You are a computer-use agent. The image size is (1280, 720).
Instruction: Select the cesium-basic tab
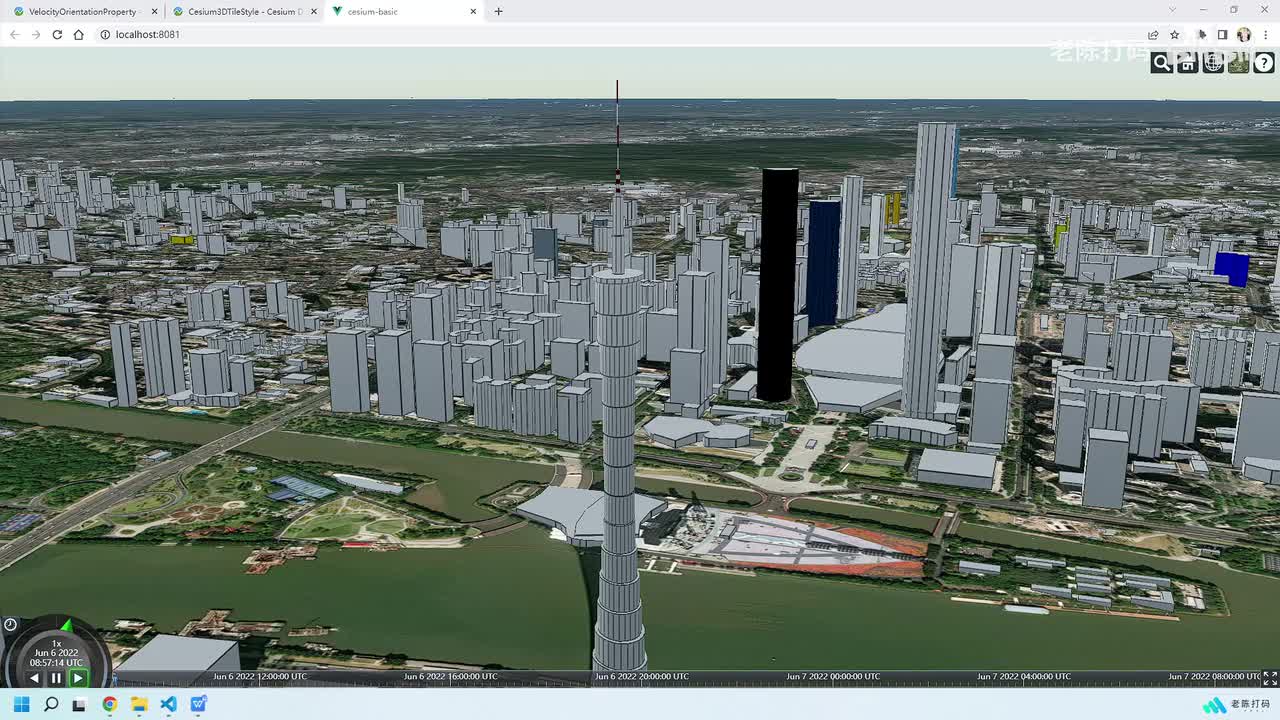(402, 12)
